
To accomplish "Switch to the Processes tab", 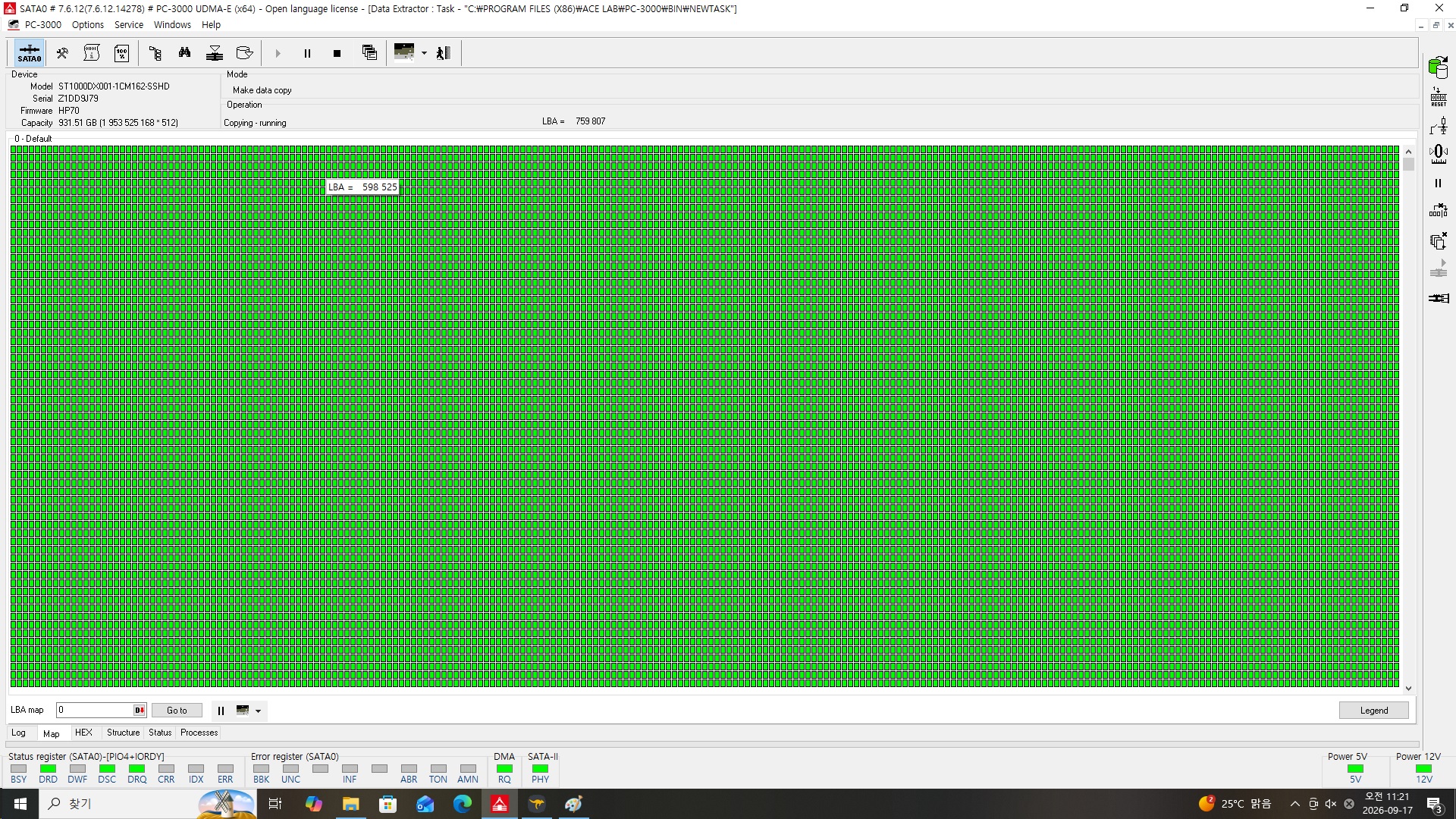I will 199,733.
